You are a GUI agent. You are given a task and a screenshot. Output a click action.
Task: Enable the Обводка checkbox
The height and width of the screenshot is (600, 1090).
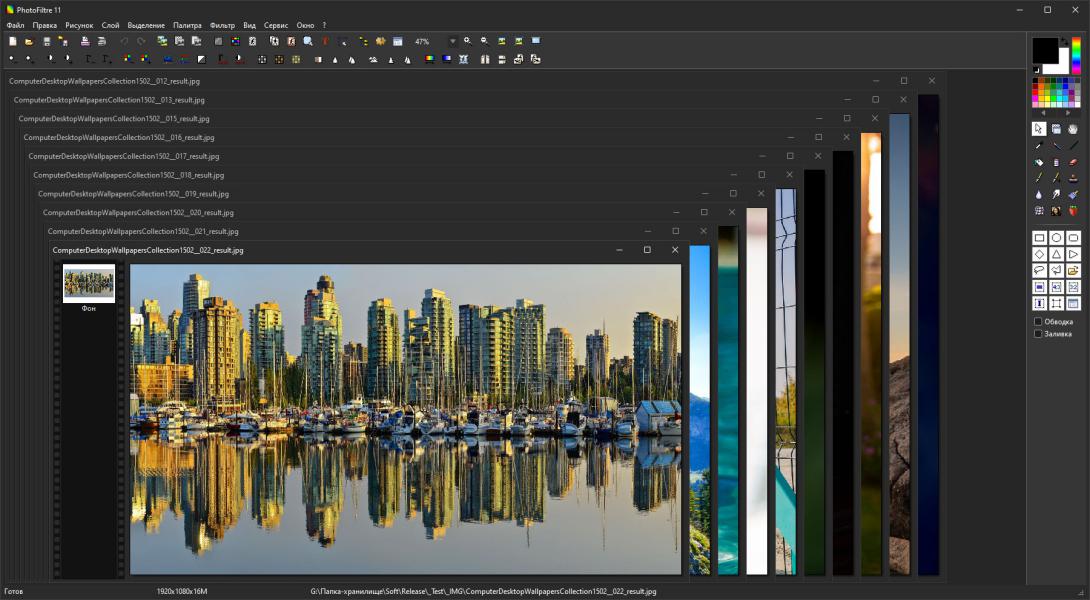pyautogui.click(x=1038, y=322)
